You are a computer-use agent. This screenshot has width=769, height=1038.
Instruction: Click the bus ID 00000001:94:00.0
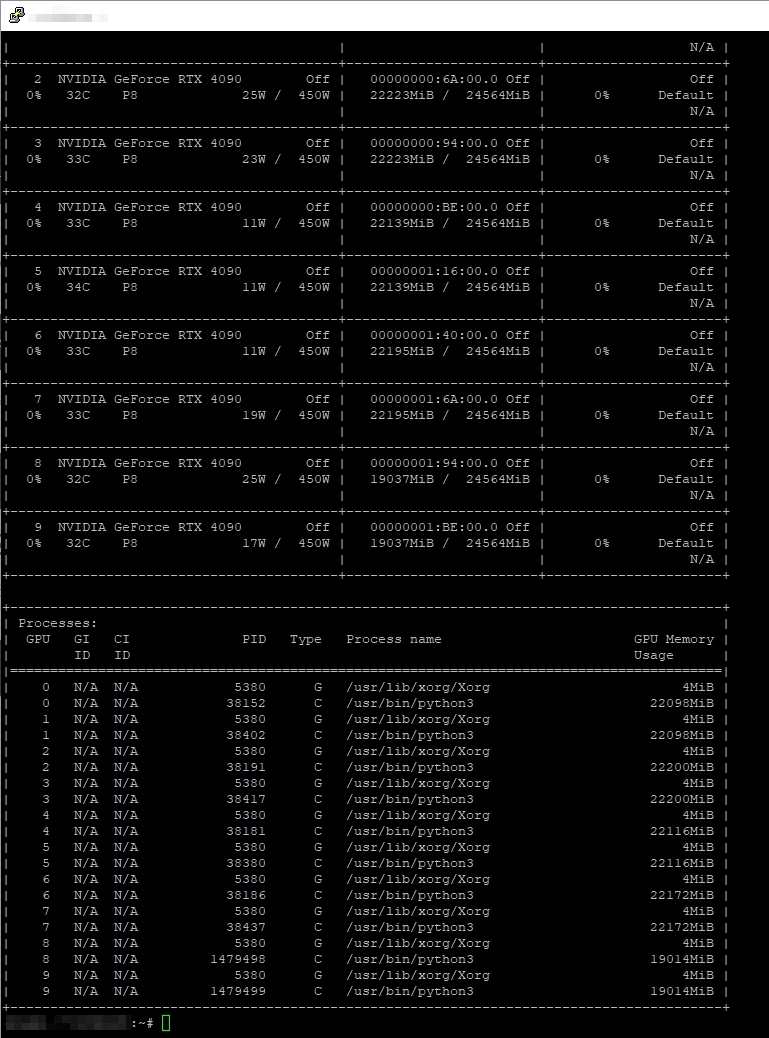tap(434, 463)
